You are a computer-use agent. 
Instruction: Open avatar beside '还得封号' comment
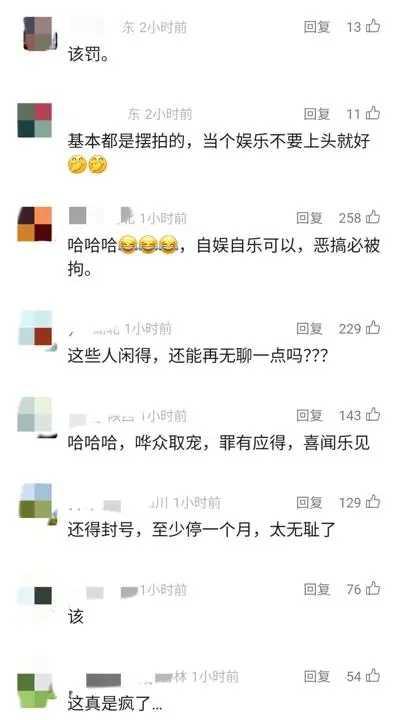36,502
